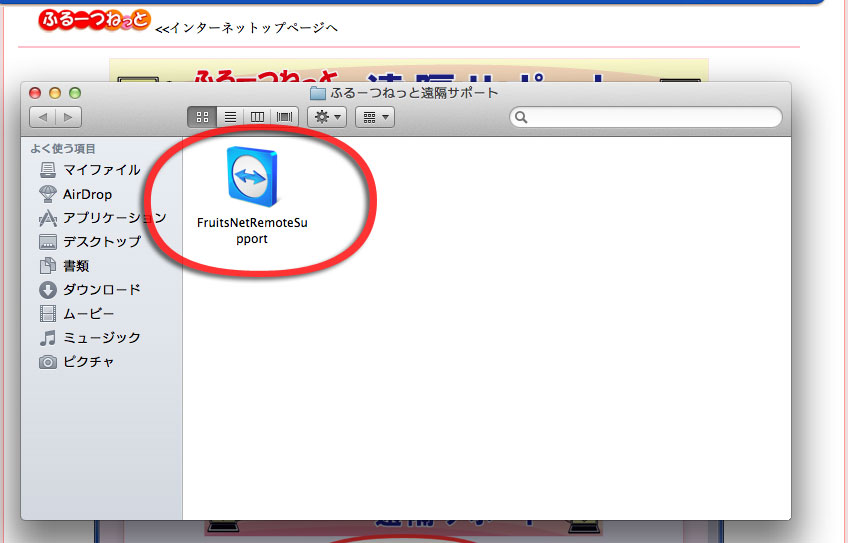Minimize the Finder window with yellow button
Screen dimensions: 848x543
[x=55, y=93]
